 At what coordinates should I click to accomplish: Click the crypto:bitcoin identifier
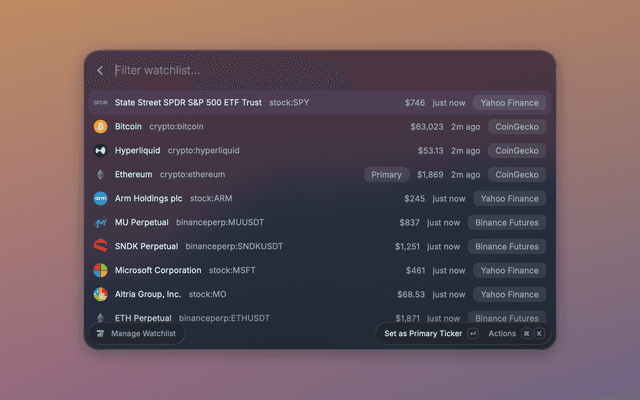pyautogui.click(x=176, y=127)
